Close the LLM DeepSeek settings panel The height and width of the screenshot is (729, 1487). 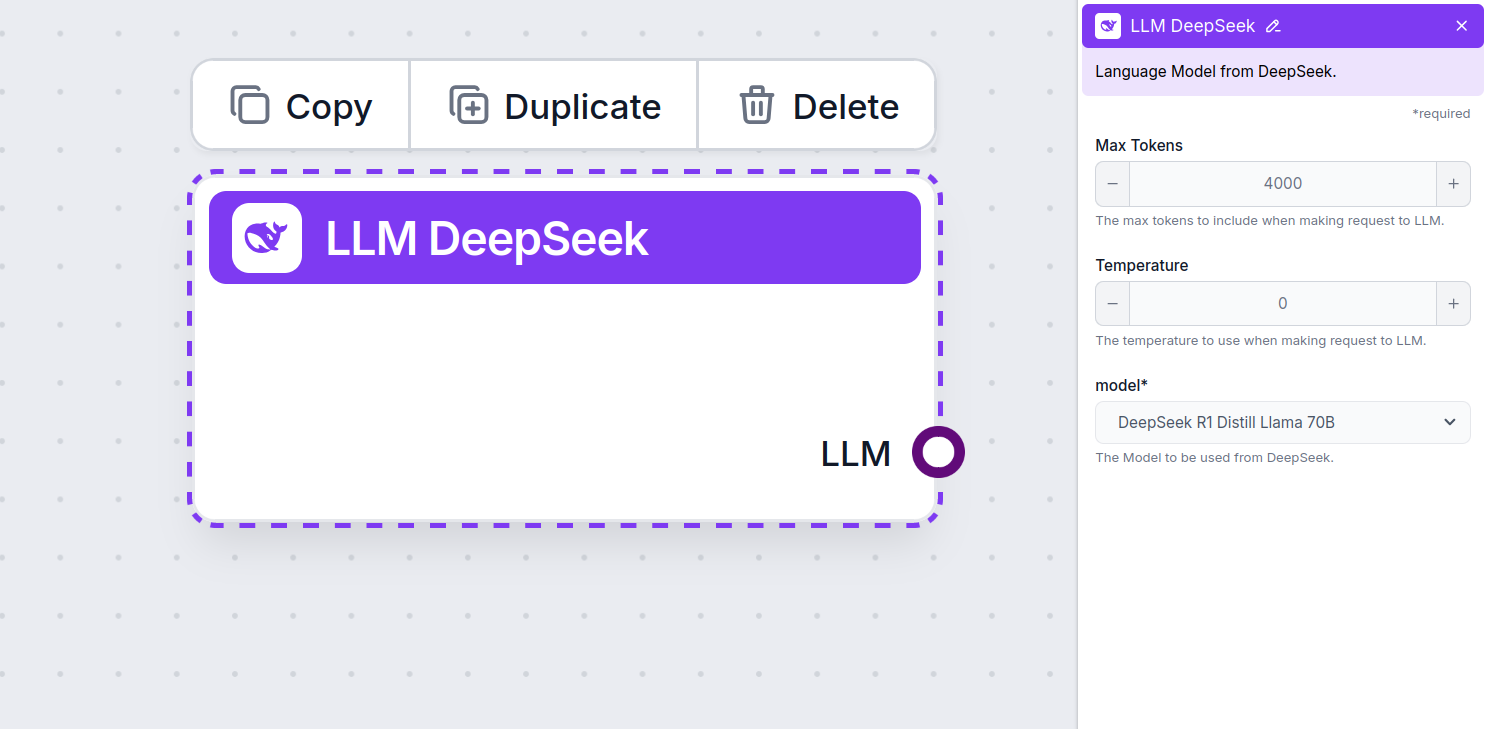point(1461,25)
